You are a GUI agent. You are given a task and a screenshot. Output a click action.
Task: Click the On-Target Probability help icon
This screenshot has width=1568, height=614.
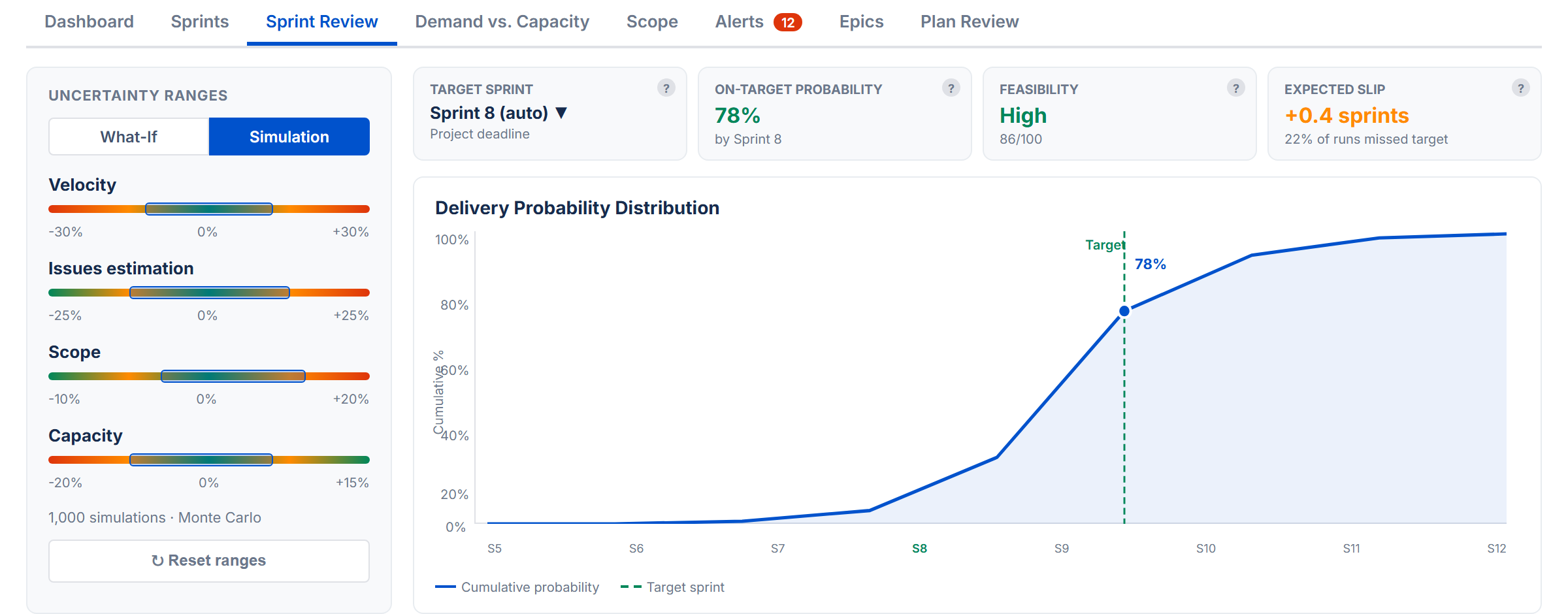(951, 88)
